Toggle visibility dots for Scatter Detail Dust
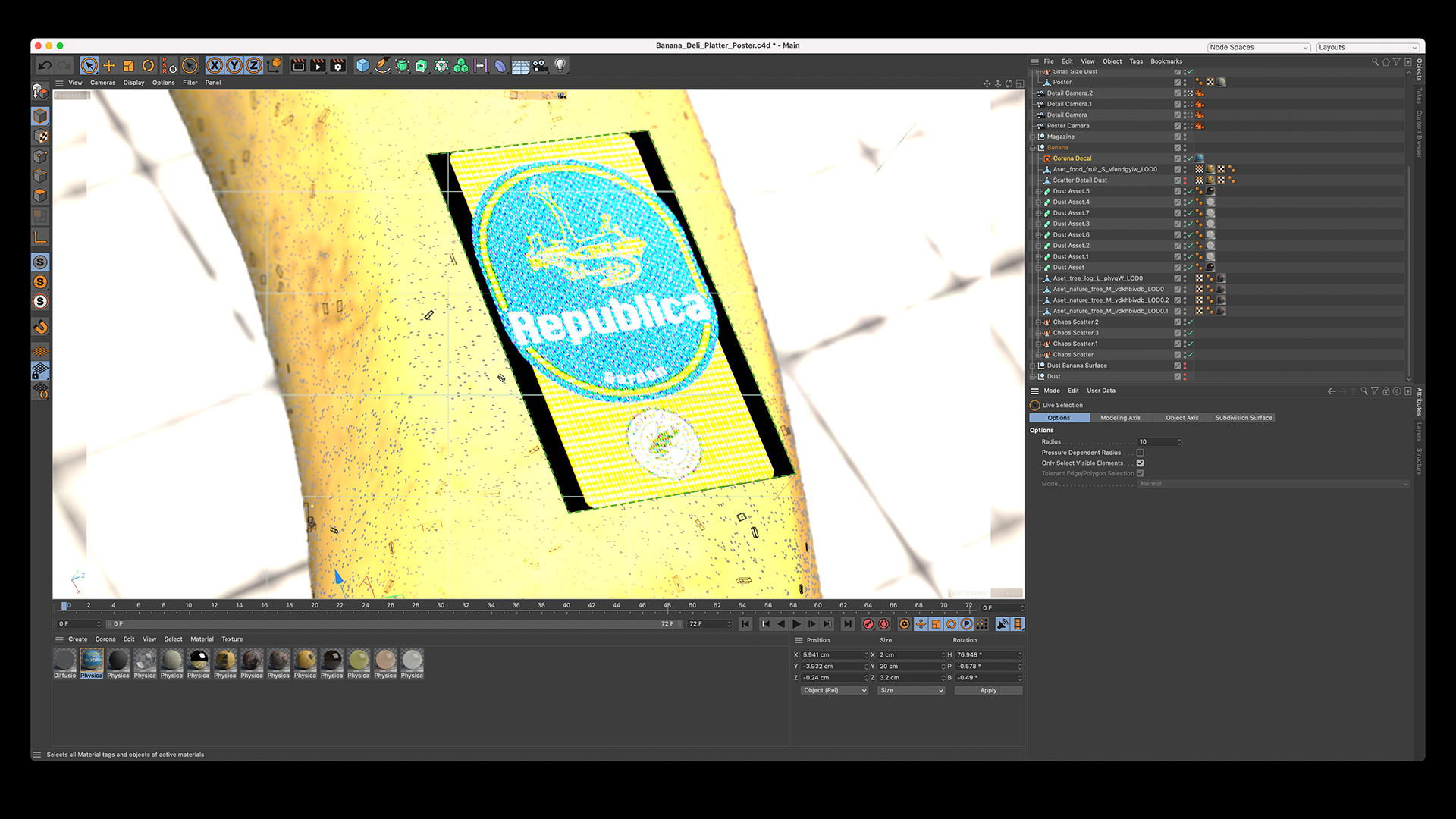The width and height of the screenshot is (1456, 819). point(1185,180)
